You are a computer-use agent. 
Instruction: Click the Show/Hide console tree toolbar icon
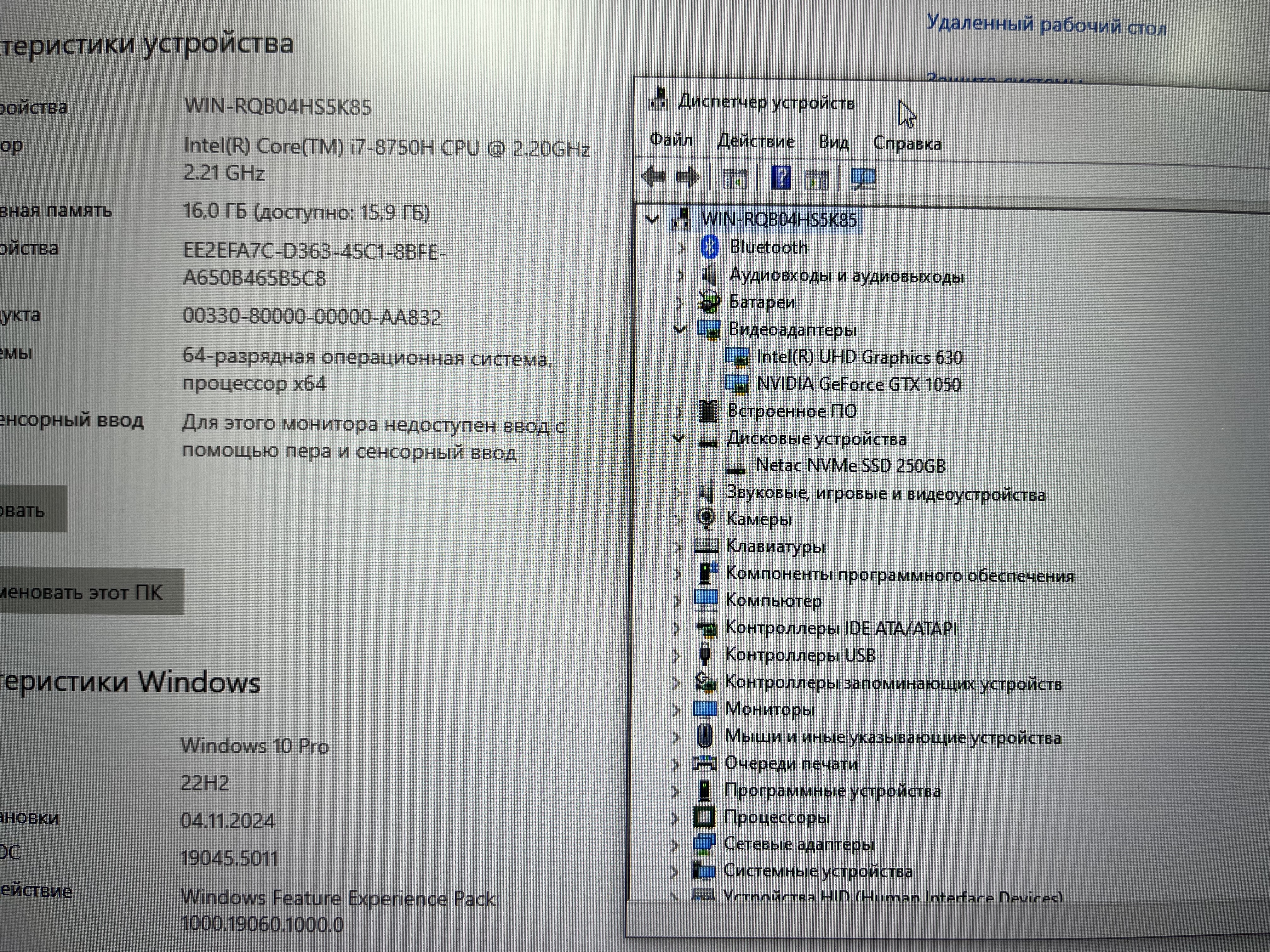[x=734, y=179]
